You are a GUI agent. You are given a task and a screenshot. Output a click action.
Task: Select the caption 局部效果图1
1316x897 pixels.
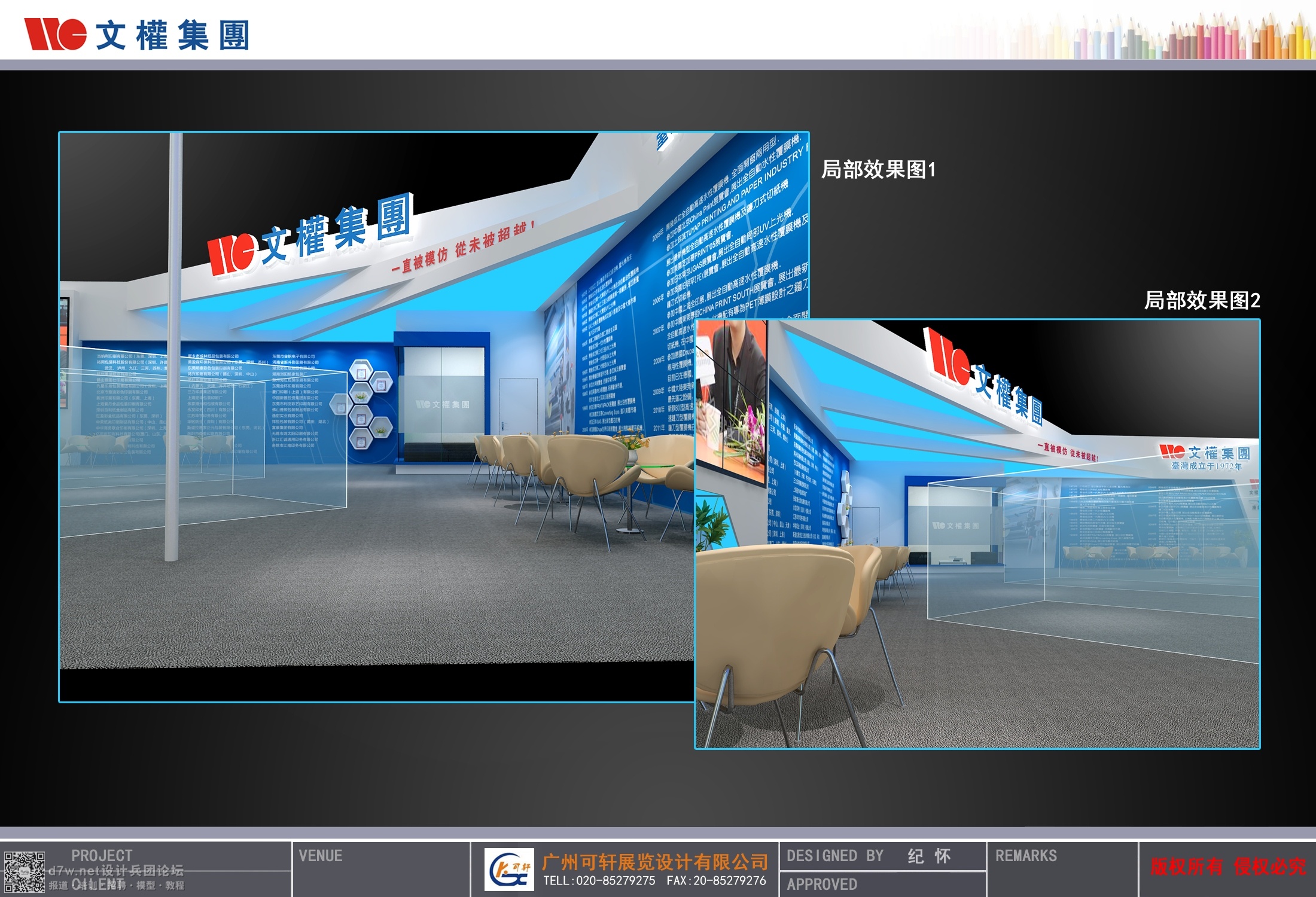[878, 170]
